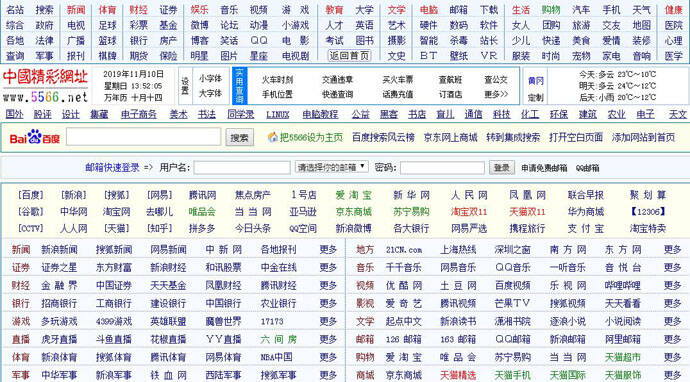Open the 天气 link in the top navigation

(x=641, y=10)
